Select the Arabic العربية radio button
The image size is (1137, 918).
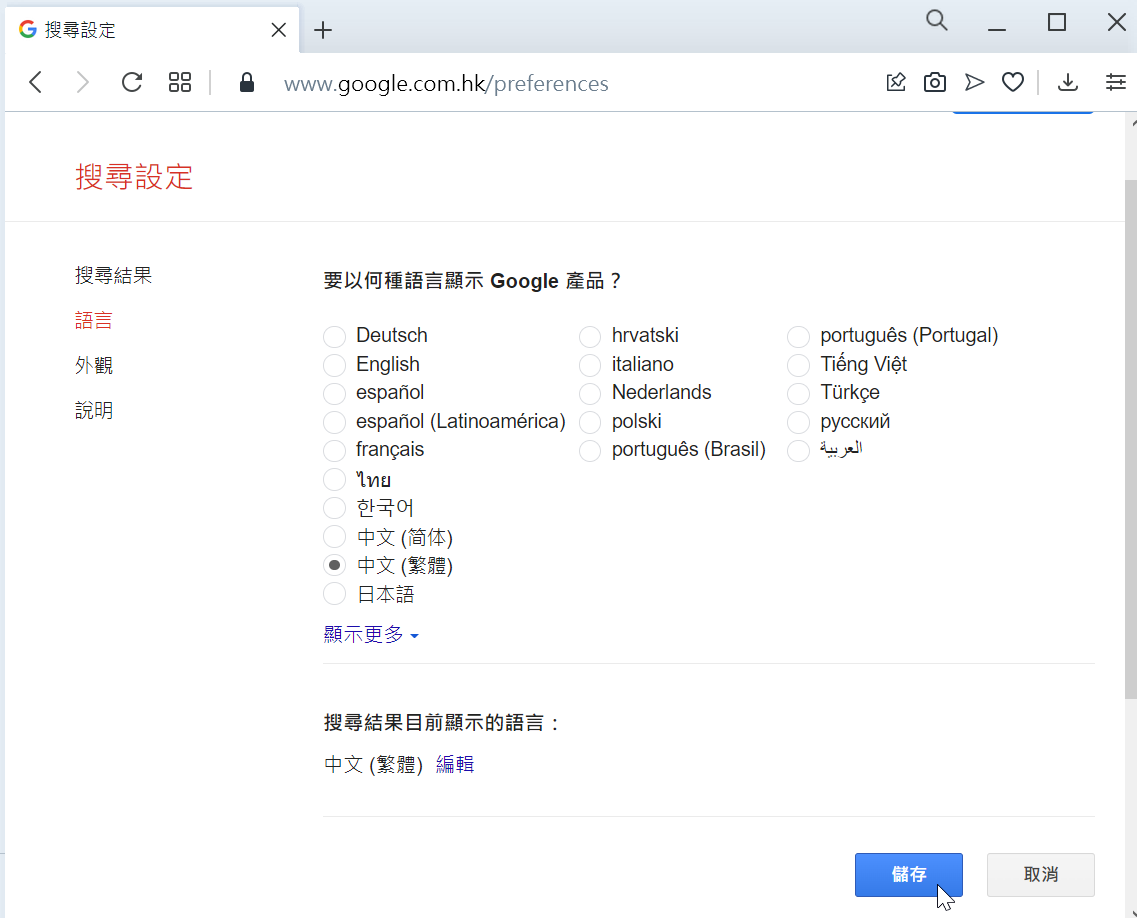click(x=798, y=450)
